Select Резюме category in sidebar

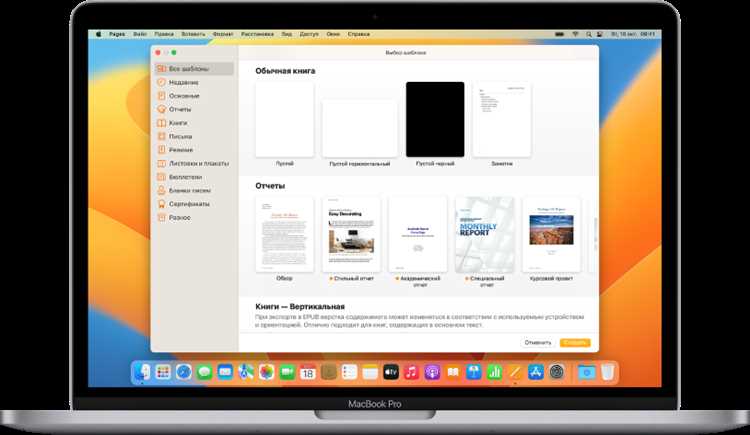click(194, 150)
